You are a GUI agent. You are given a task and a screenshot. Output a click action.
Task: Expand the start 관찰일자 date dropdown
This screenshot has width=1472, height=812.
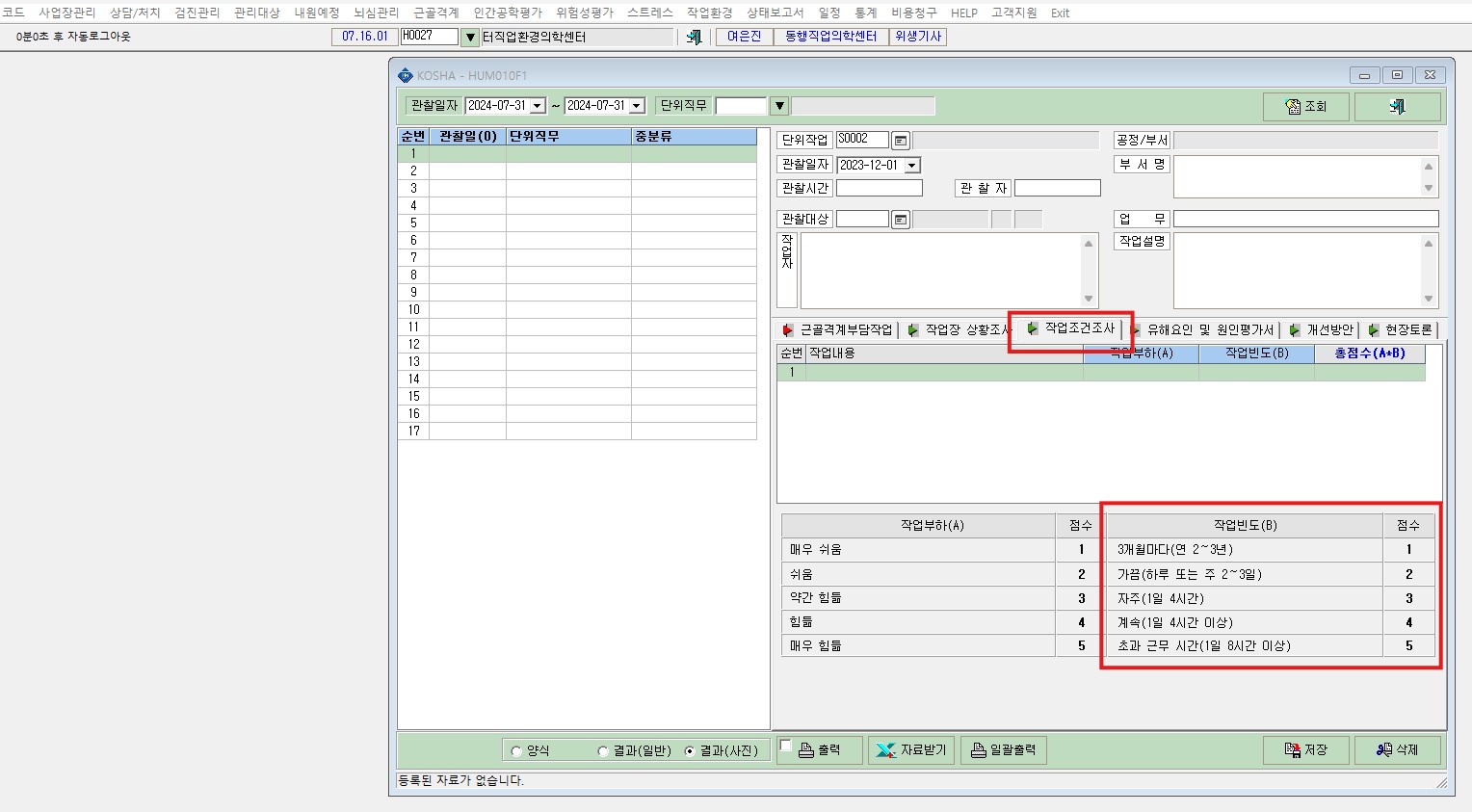(x=538, y=106)
